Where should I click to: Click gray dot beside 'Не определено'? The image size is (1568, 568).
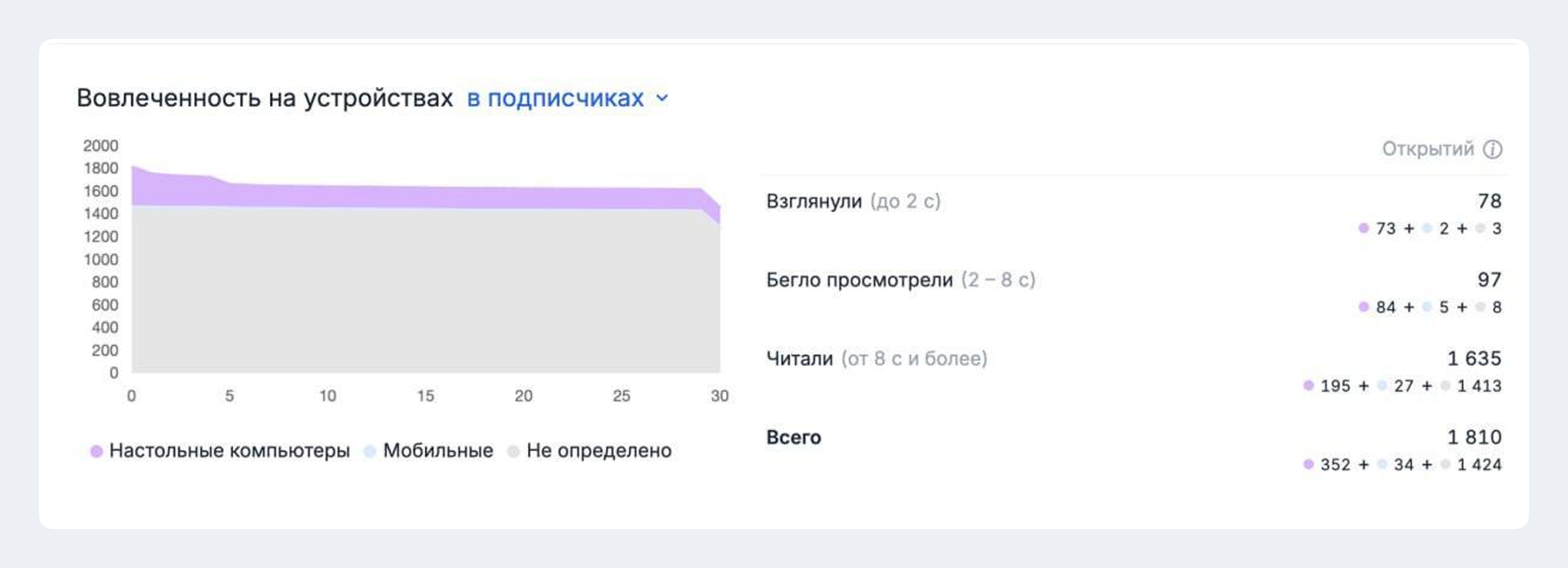514,451
